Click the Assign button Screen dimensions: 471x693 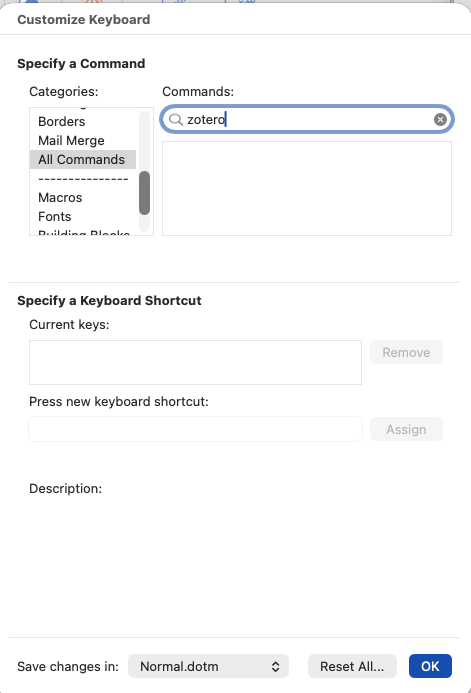406,429
